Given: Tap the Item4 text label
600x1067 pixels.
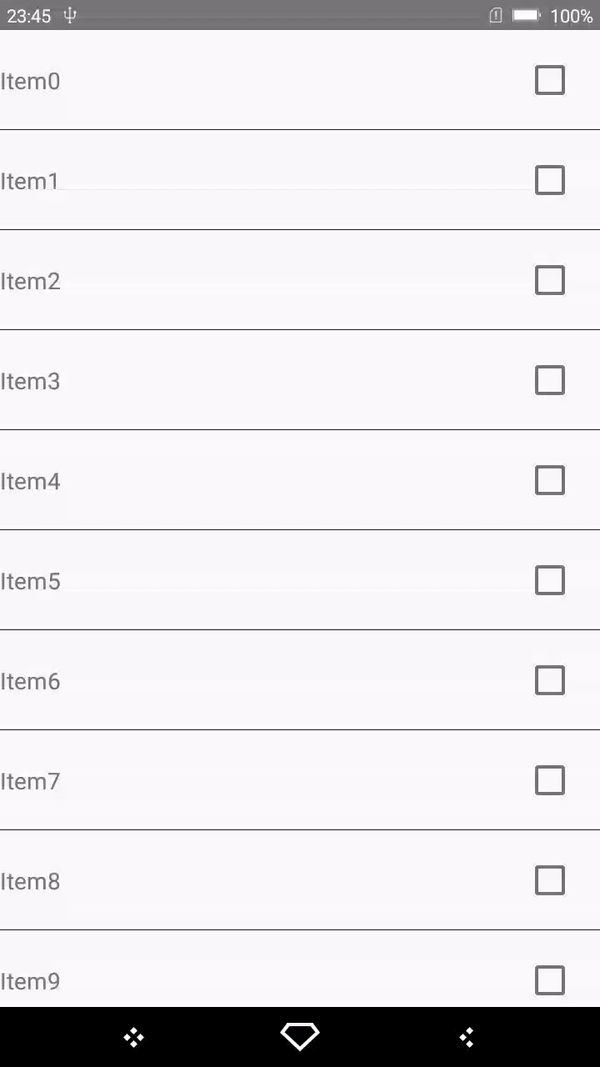Looking at the screenshot, I should [x=30, y=482].
